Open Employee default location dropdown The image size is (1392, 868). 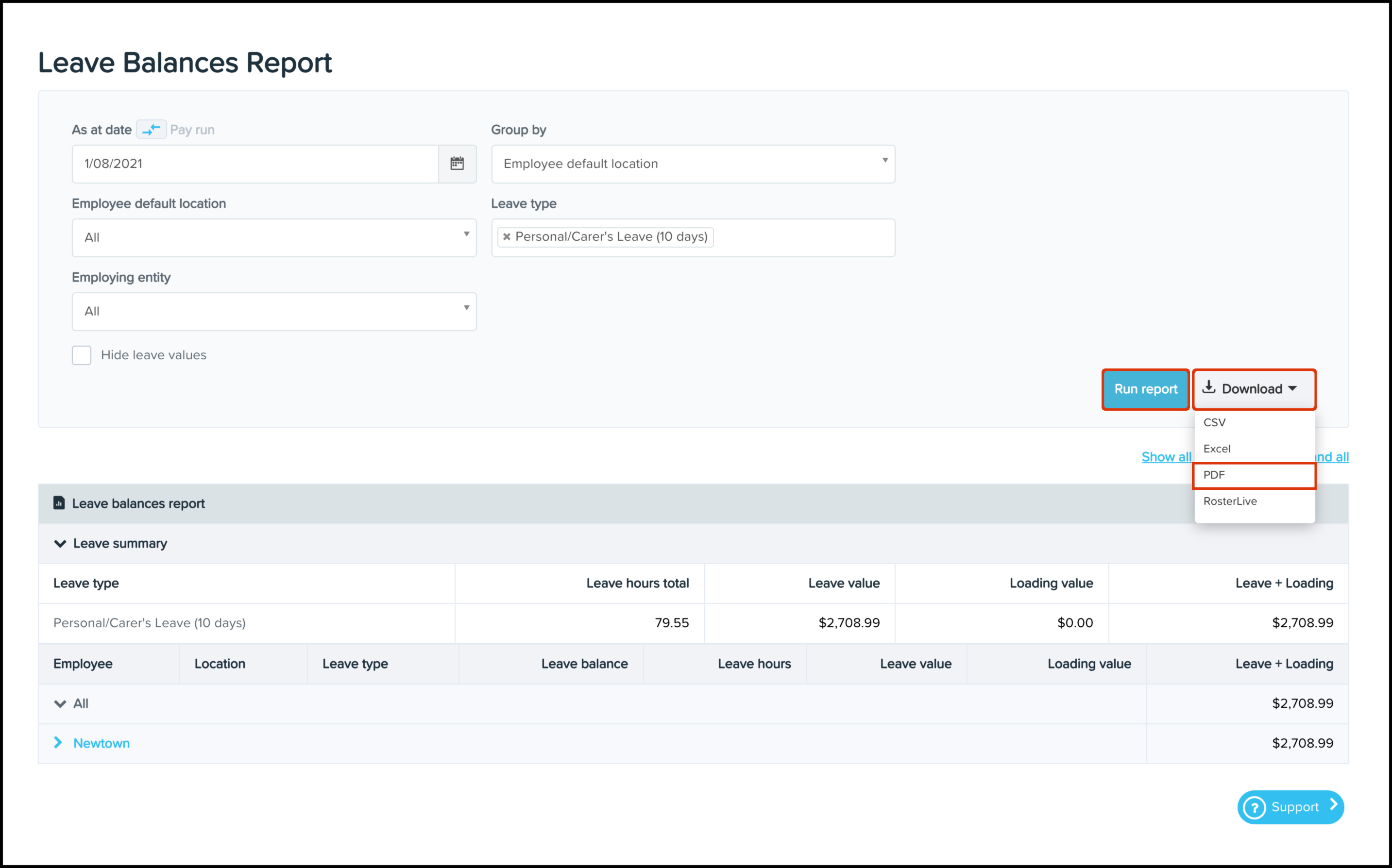coord(274,237)
